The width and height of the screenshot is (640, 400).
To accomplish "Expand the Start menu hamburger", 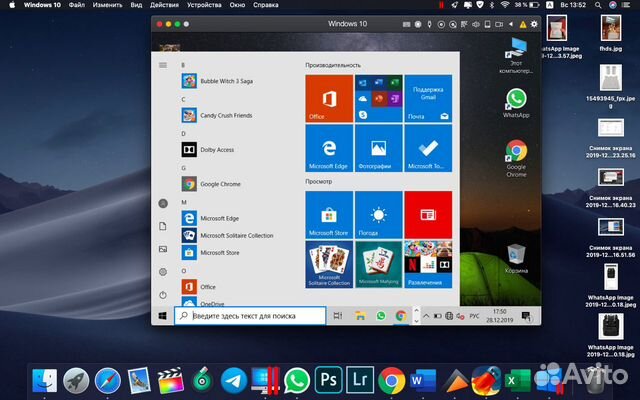I will [x=163, y=65].
